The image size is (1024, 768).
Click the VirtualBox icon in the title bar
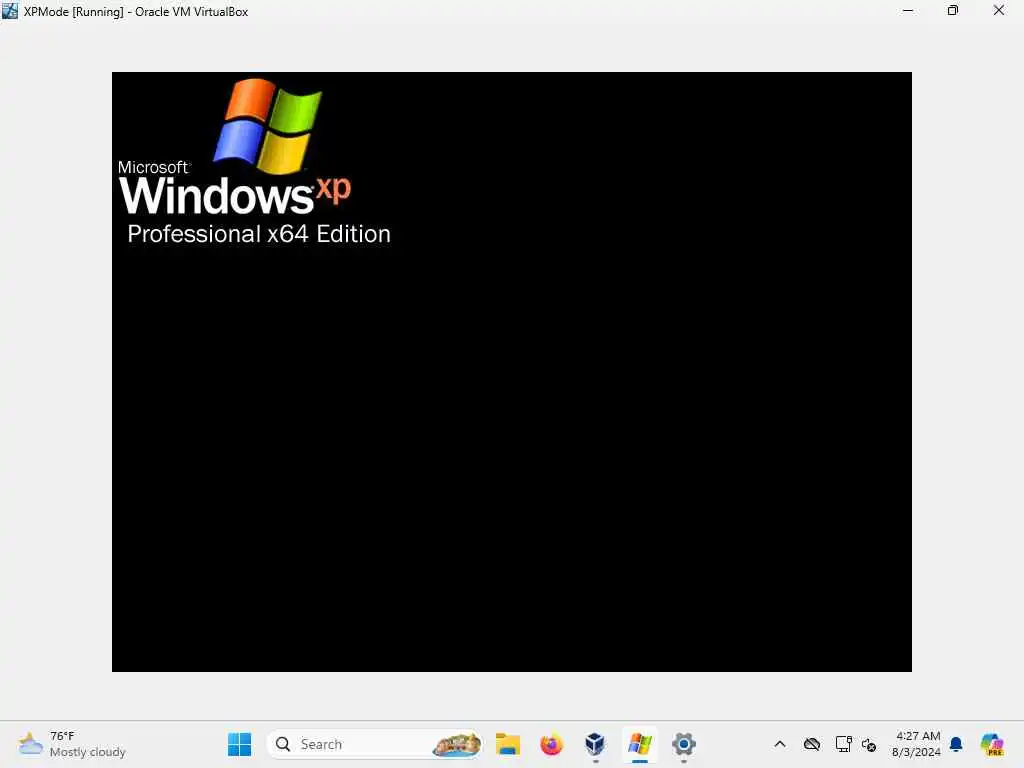[10, 11]
